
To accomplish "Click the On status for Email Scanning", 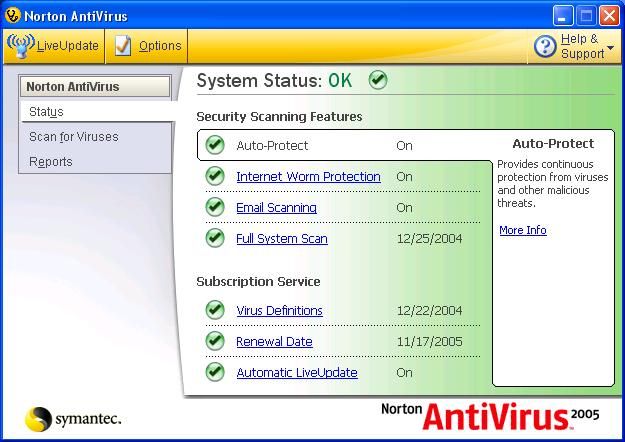I will coord(405,208).
